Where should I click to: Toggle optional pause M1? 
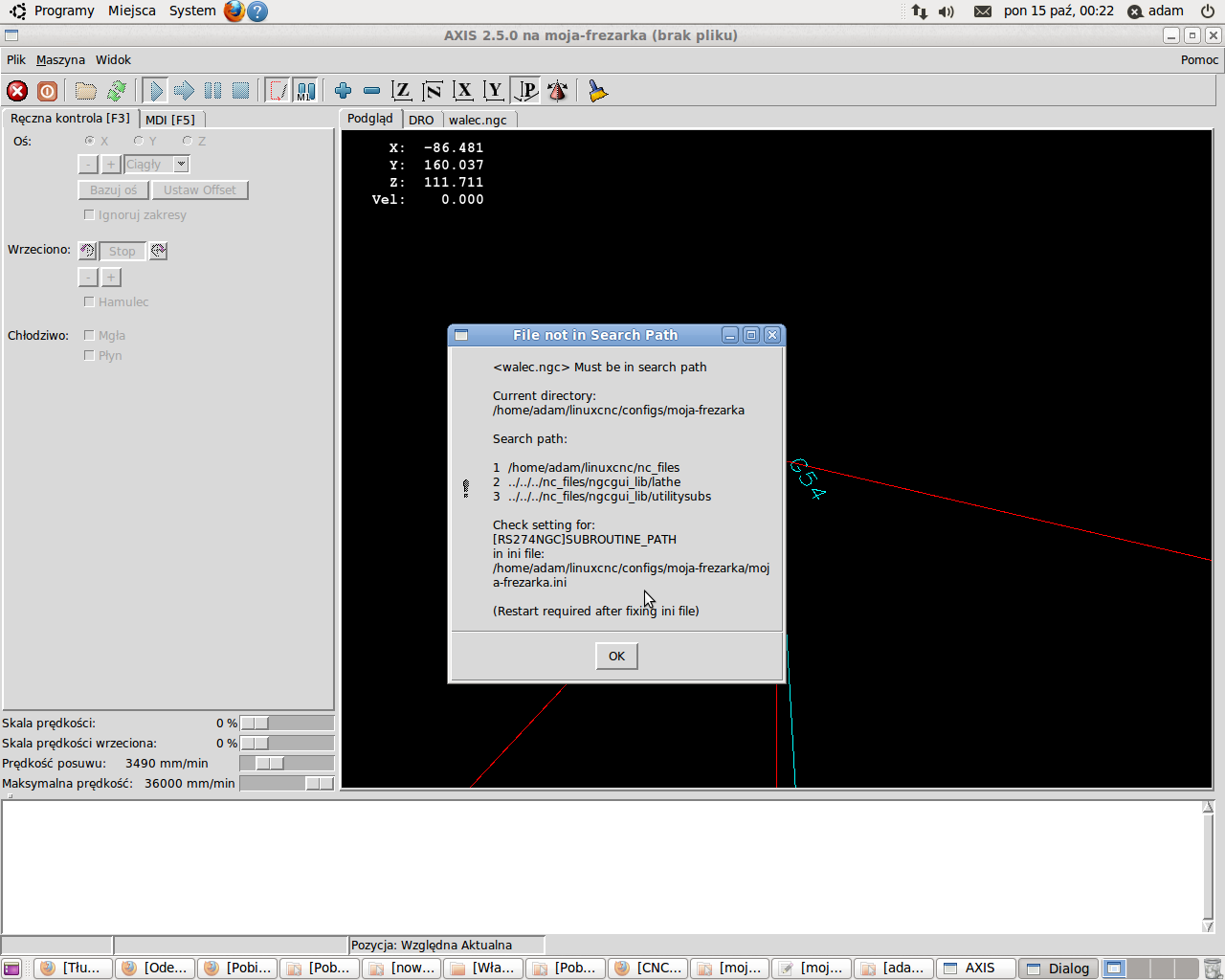tap(305, 91)
